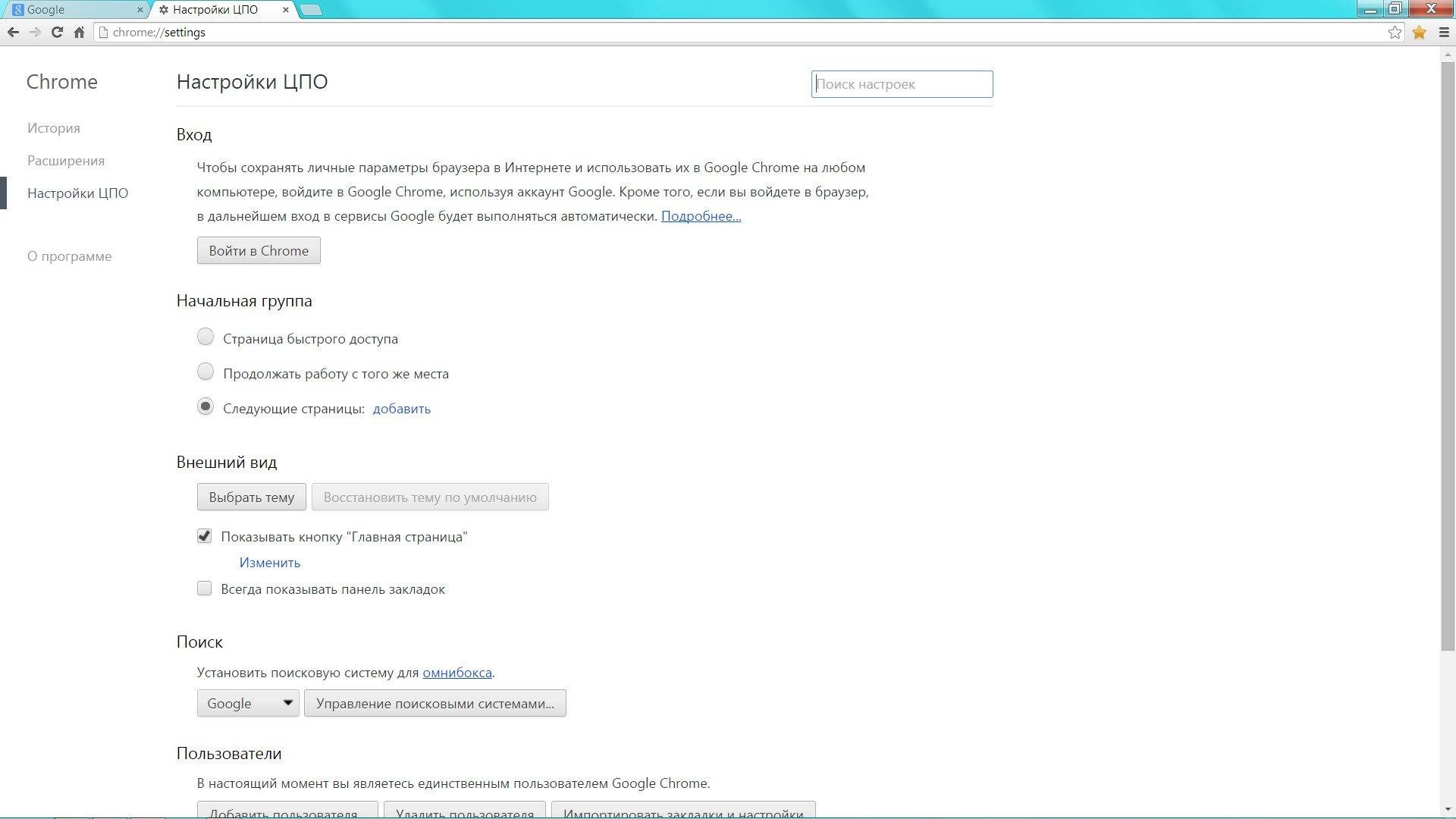Open История in the sidebar
The width and height of the screenshot is (1456, 819).
point(54,127)
